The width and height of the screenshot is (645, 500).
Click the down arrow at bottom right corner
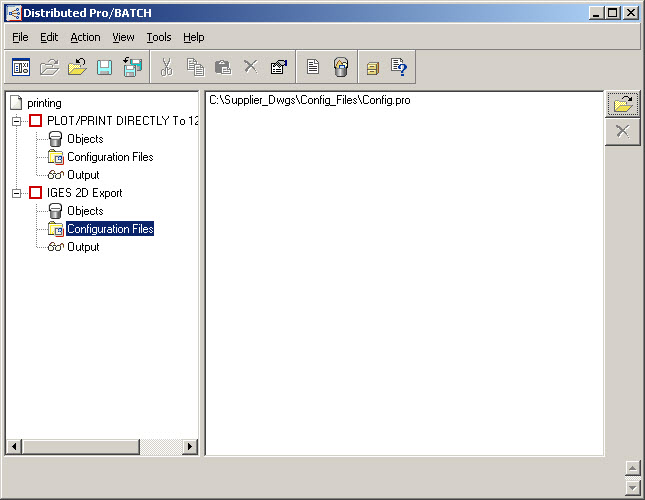pyautogui.click(x=632, y=488)
